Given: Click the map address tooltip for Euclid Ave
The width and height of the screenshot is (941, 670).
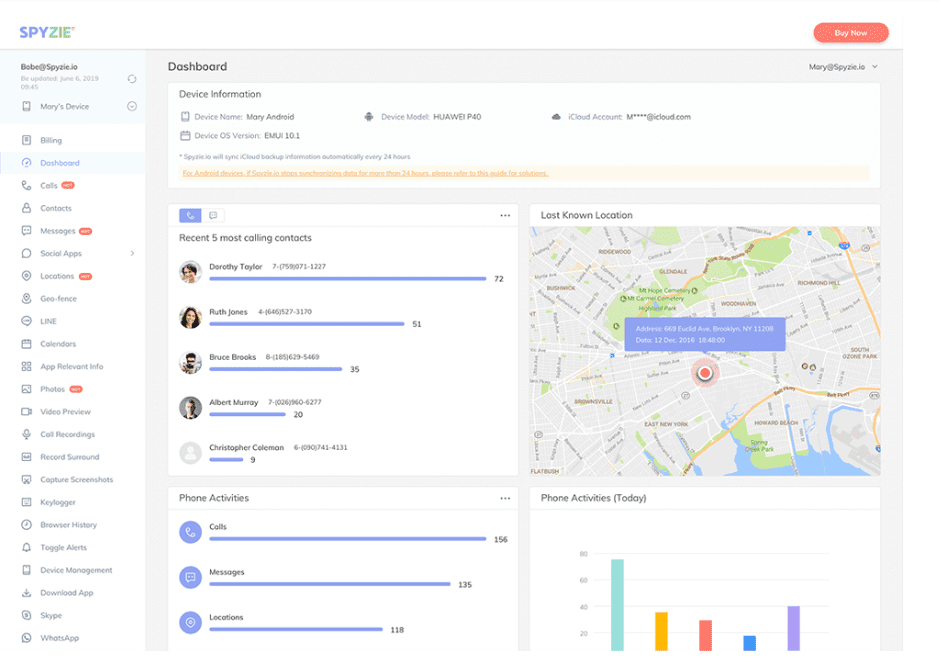Looking at the screenshot, I should 705,334.
